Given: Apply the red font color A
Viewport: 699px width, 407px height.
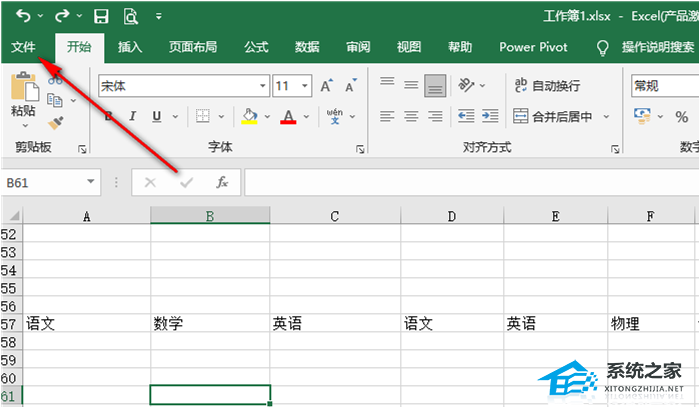Looking at the screenshot, I should tap(288, 116).
